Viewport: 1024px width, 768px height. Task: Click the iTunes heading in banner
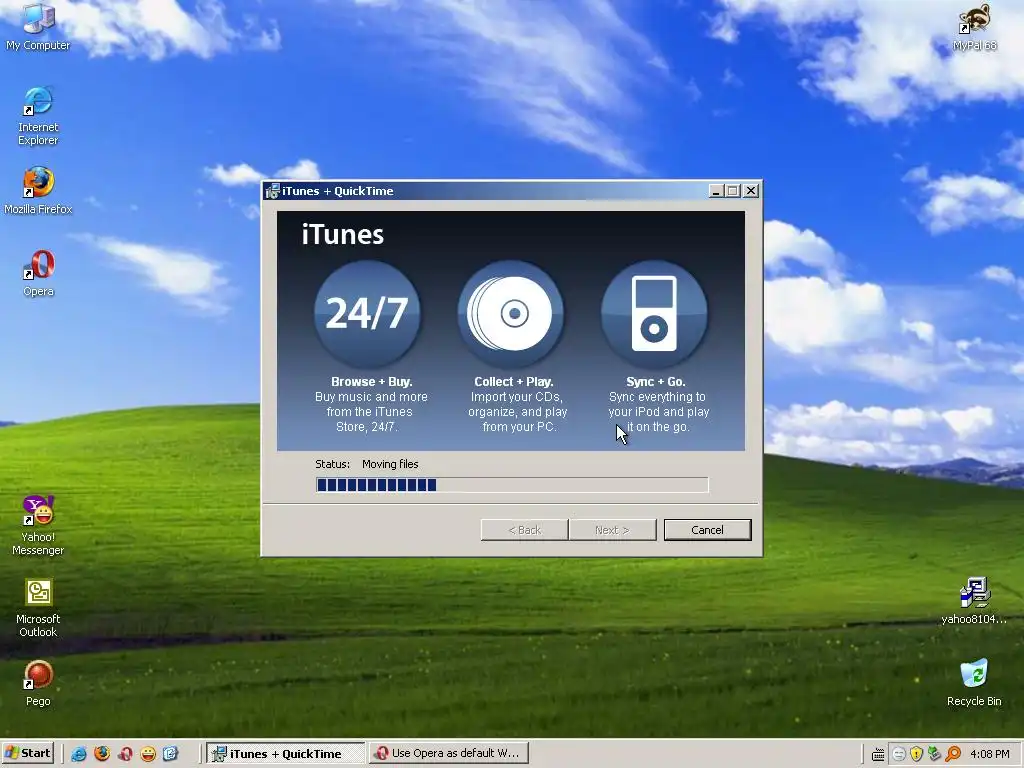pyautogui.click(x=342, y=234)
